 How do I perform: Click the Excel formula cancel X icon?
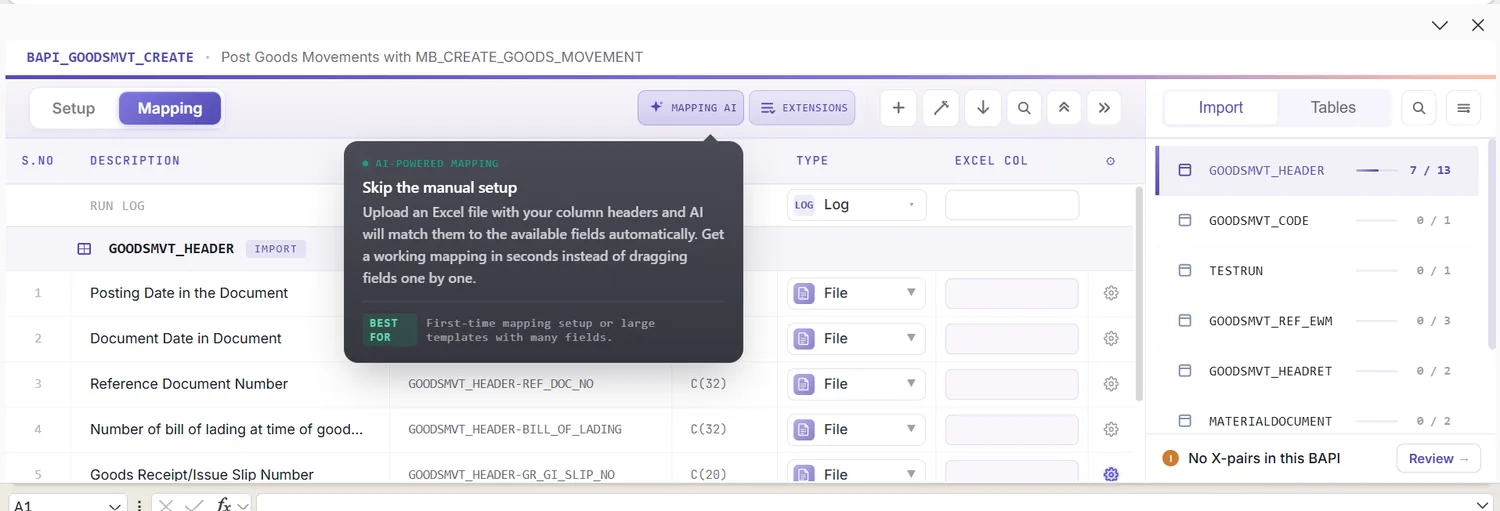click(166, 505)
